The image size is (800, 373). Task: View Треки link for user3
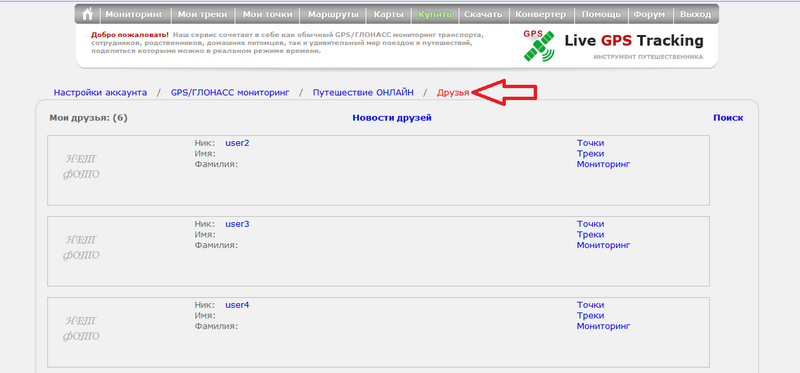click(x=590, y=235)
